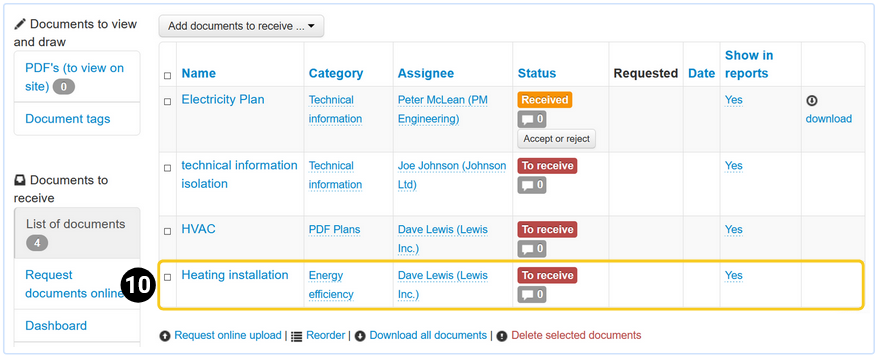
Task: Check the Electricity Plan row checkbox
Action: (167, 101)
